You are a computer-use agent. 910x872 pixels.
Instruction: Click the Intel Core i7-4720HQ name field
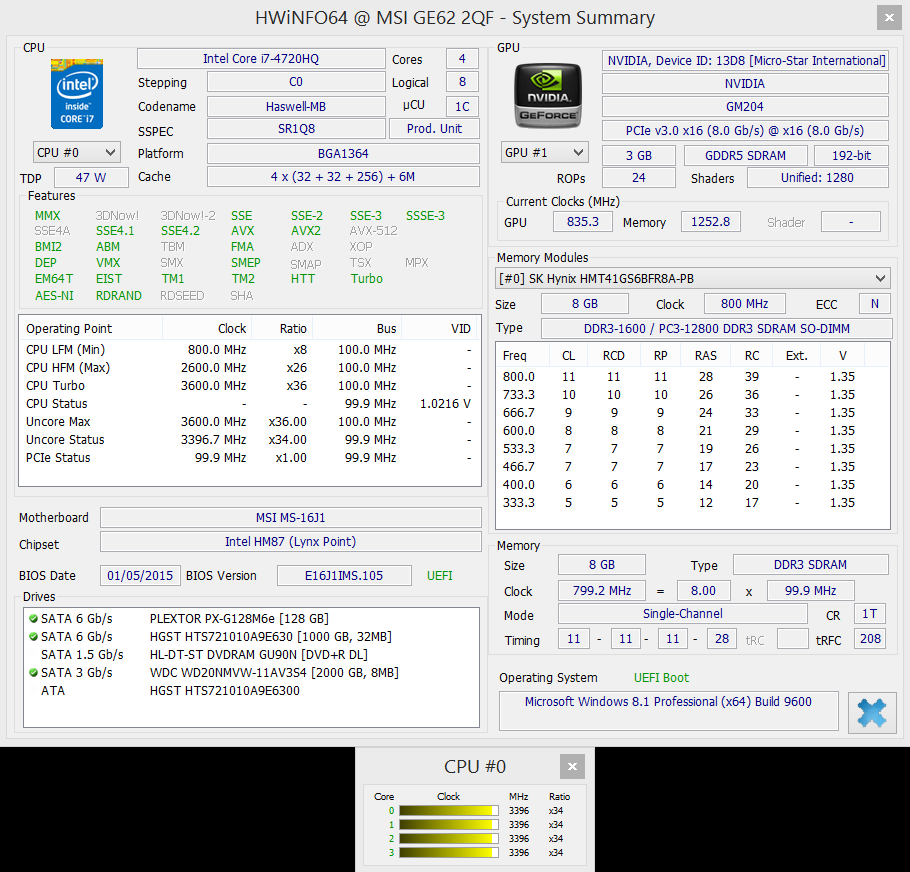point(261,59)
